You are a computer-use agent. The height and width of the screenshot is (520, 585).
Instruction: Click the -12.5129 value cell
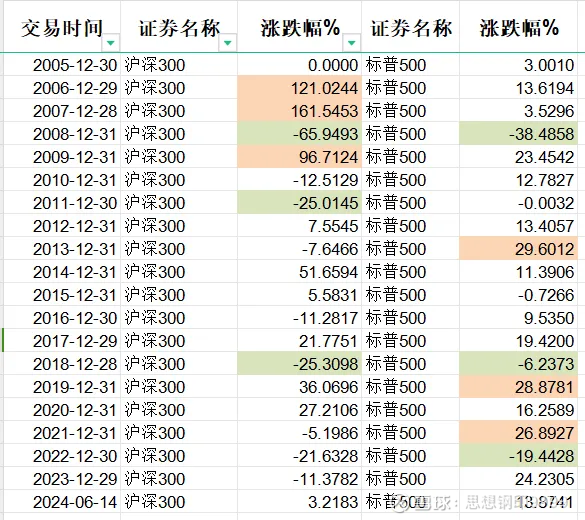[x=299, y=180]
